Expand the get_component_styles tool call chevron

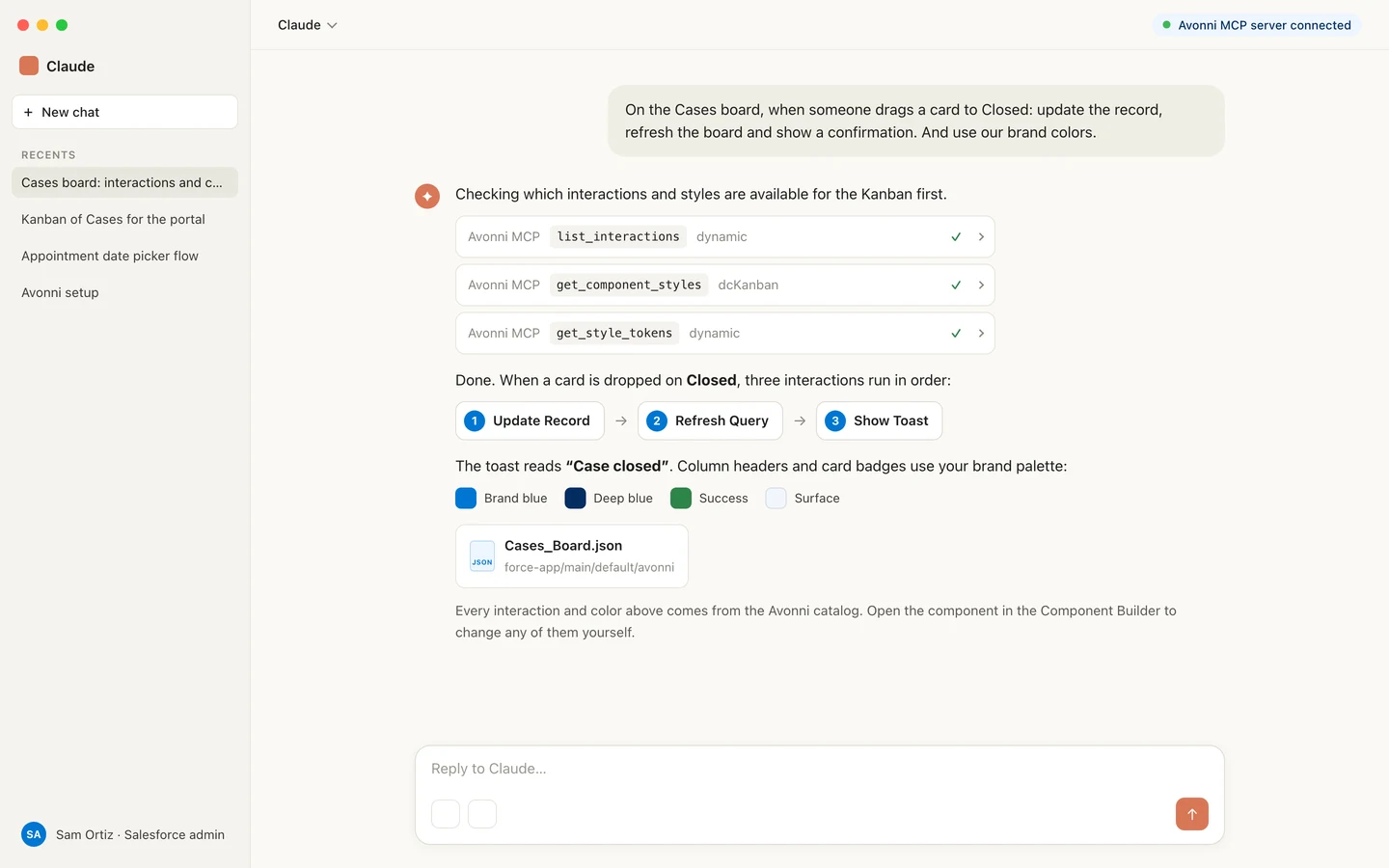(x=981, y=285)
